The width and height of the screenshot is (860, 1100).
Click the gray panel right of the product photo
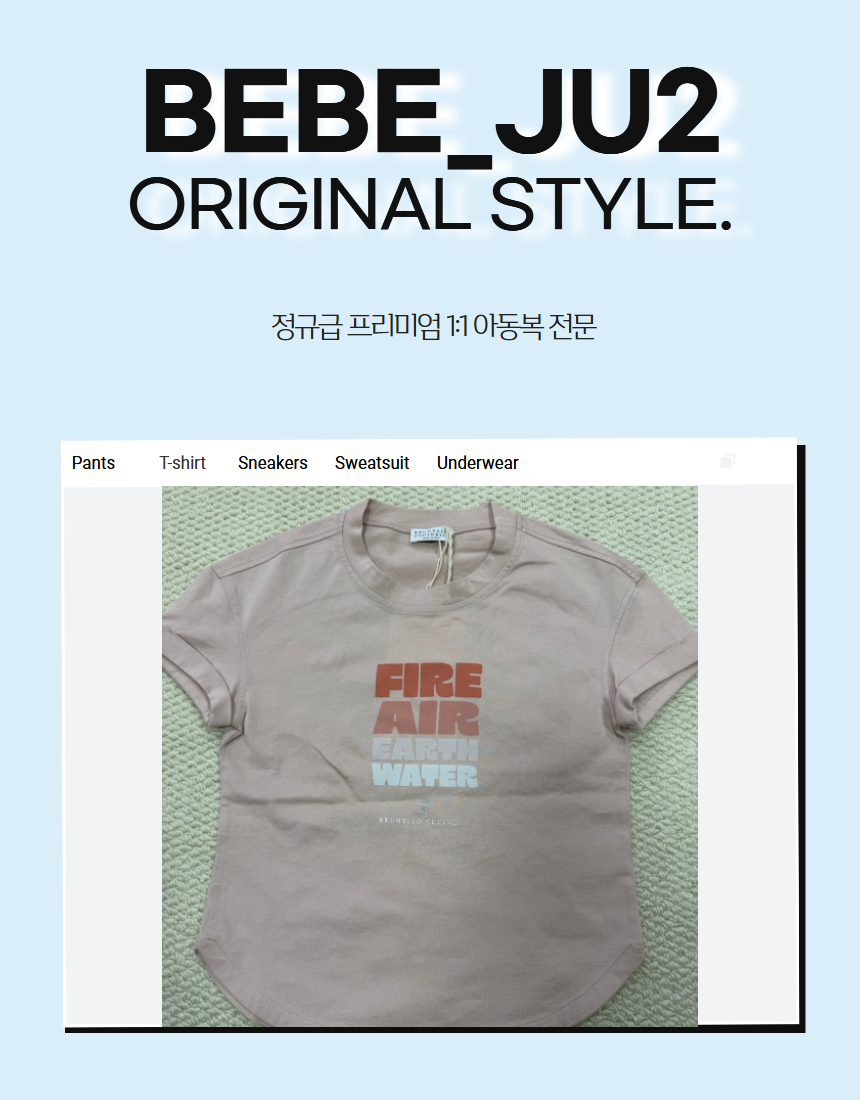point(746,755)
